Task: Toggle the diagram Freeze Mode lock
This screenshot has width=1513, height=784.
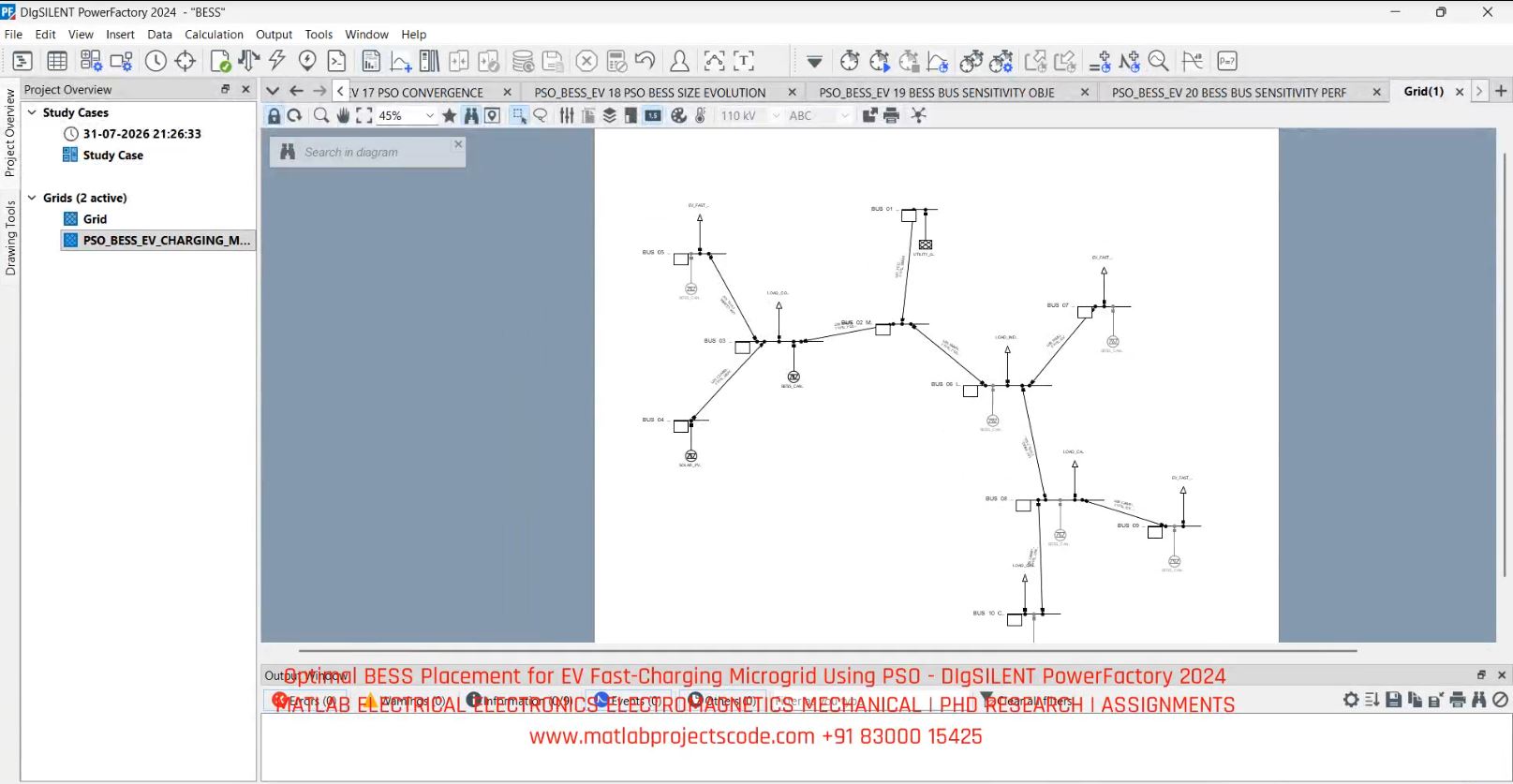Action: 274,115
